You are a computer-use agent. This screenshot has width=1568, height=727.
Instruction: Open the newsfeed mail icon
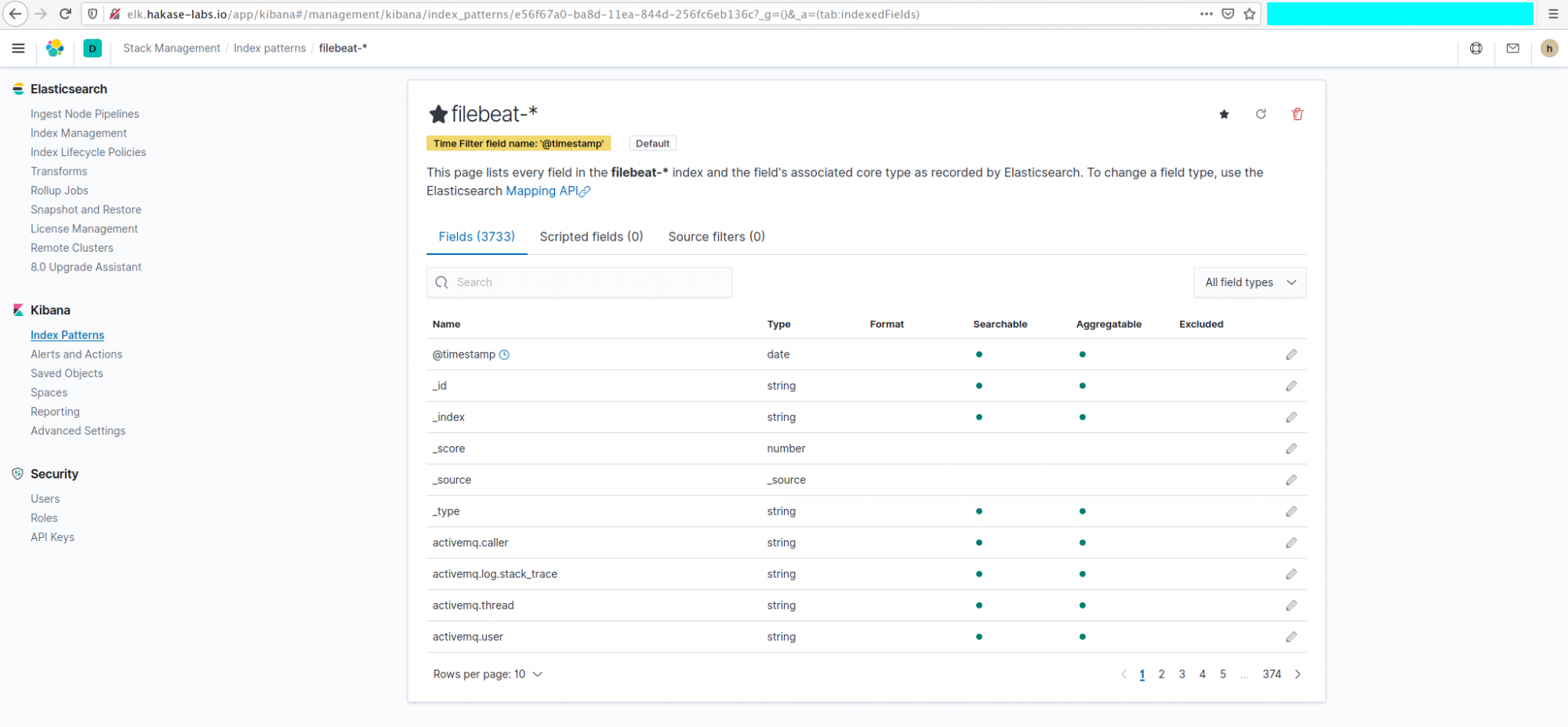pyautogui.click(x=1513, y=49)
